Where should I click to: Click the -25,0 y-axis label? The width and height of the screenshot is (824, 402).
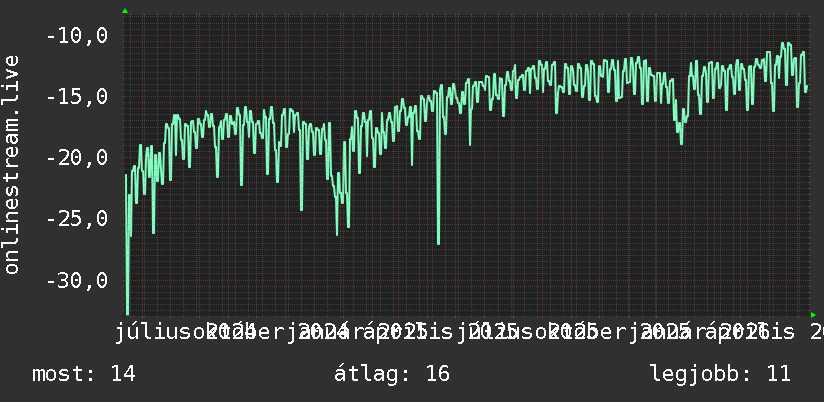coord(77,218)
